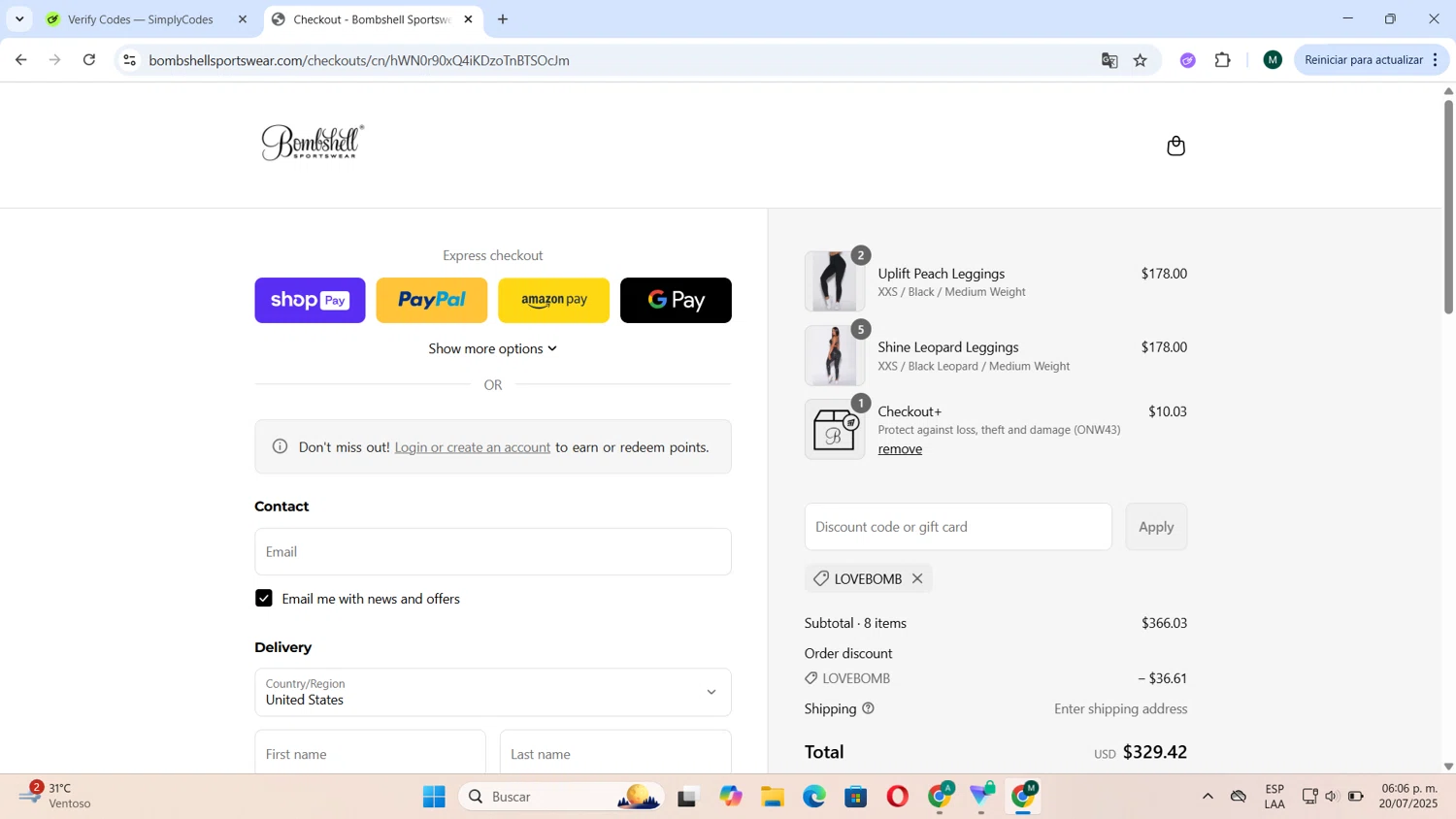Click the Checkout+ package thumbnail
Image resolution: width=1456 pixels, height=819 pixels.
coord(835,429)
